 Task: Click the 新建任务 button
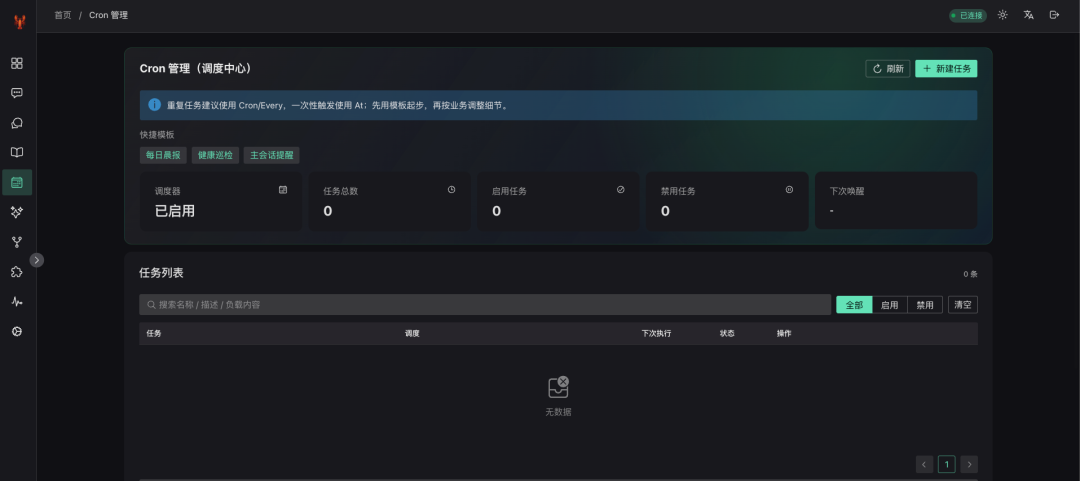point(946,69)
